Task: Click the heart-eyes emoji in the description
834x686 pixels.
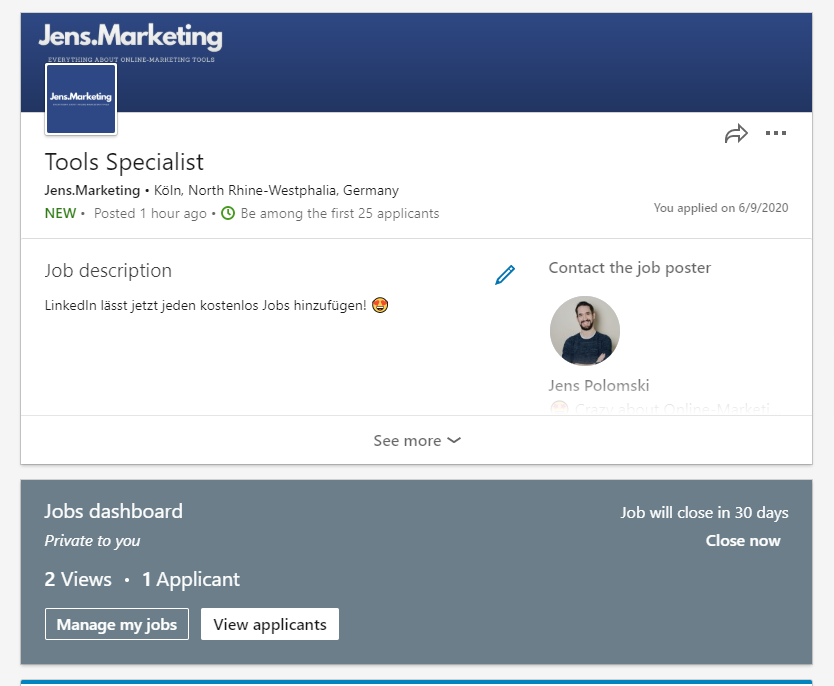Action: (x=380, y=305)
